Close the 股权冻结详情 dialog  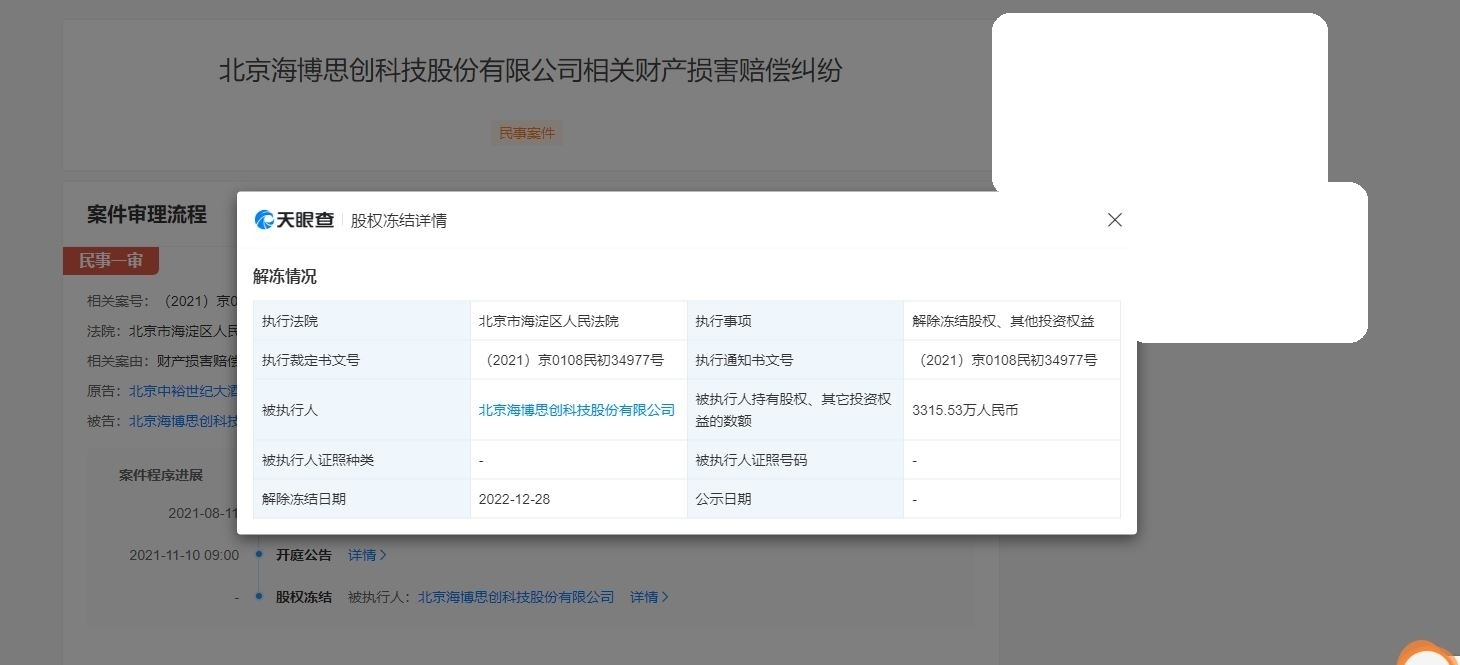tap(1115, 220)
